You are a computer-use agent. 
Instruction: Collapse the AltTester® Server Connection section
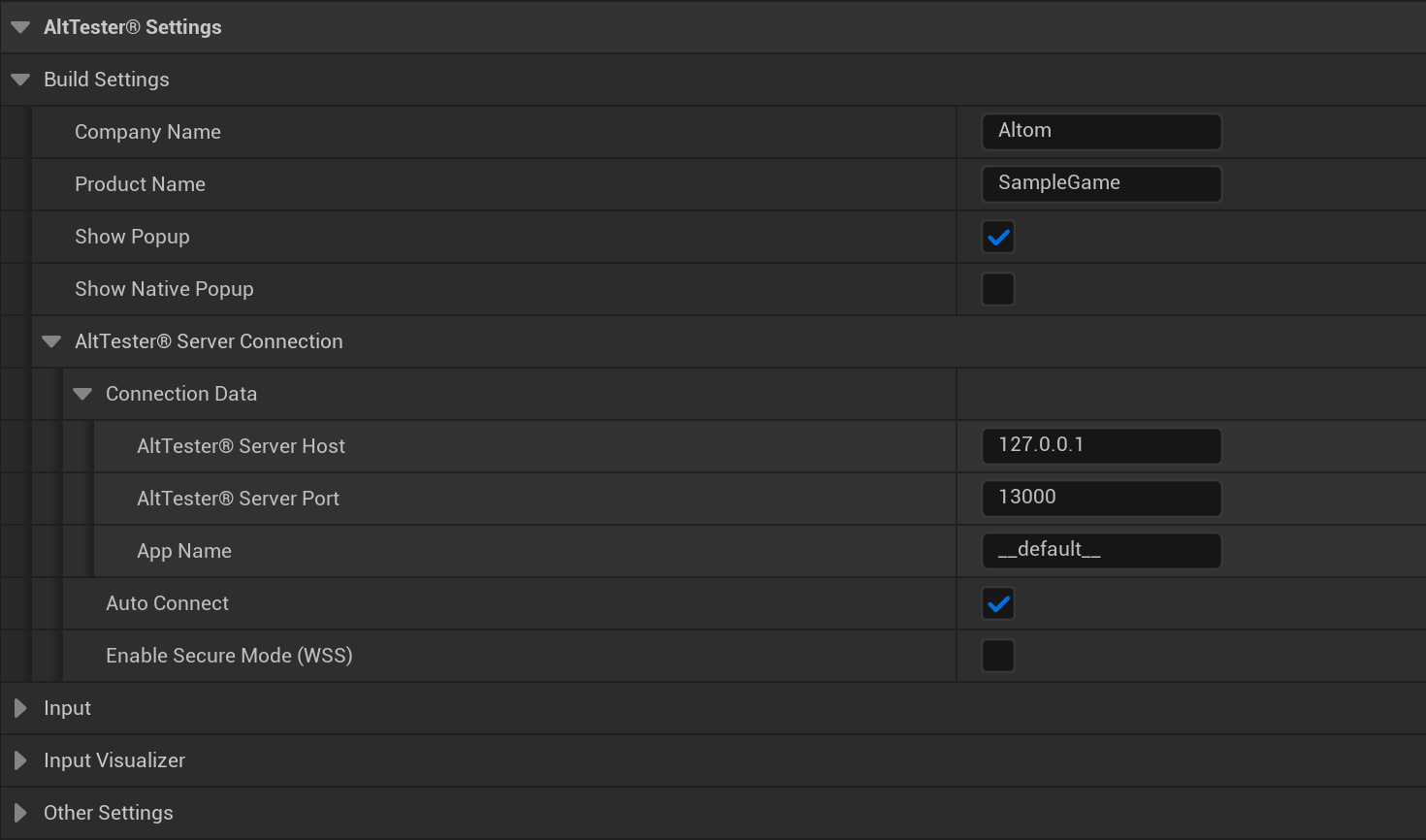pos(51,340)
